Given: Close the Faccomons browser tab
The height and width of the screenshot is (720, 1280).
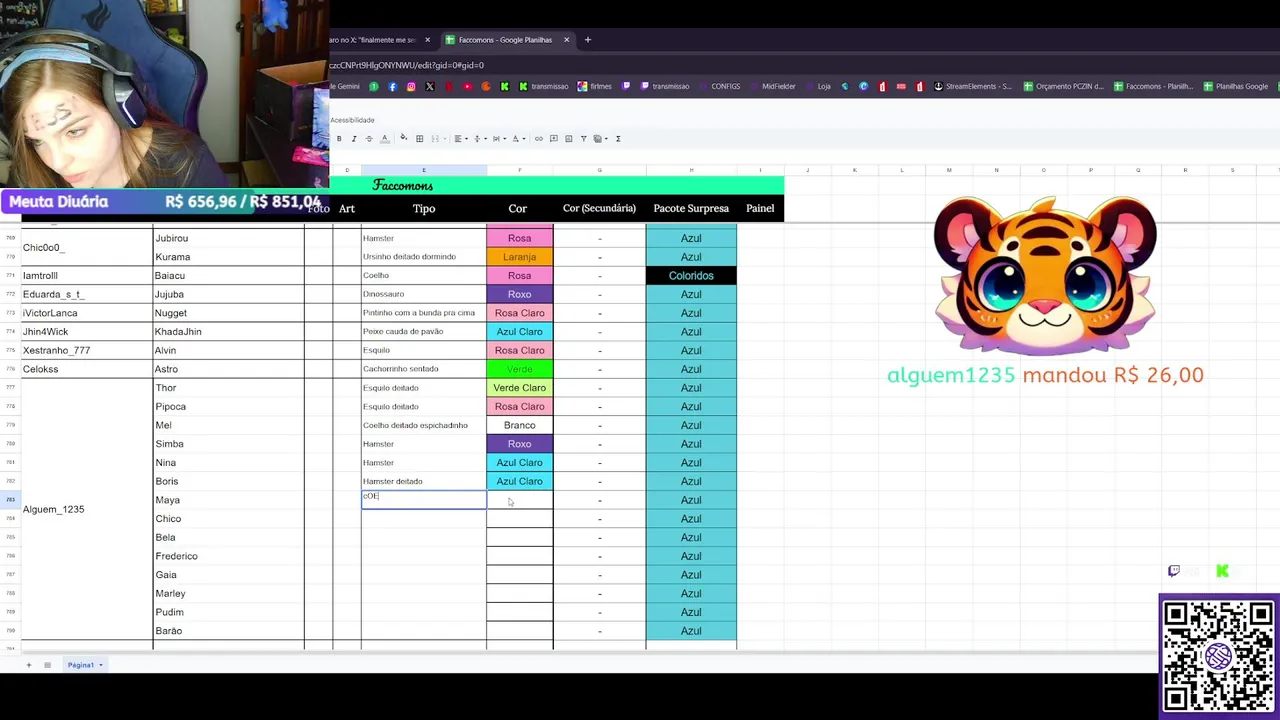Looking at the screenshot, I should point(566,40).
